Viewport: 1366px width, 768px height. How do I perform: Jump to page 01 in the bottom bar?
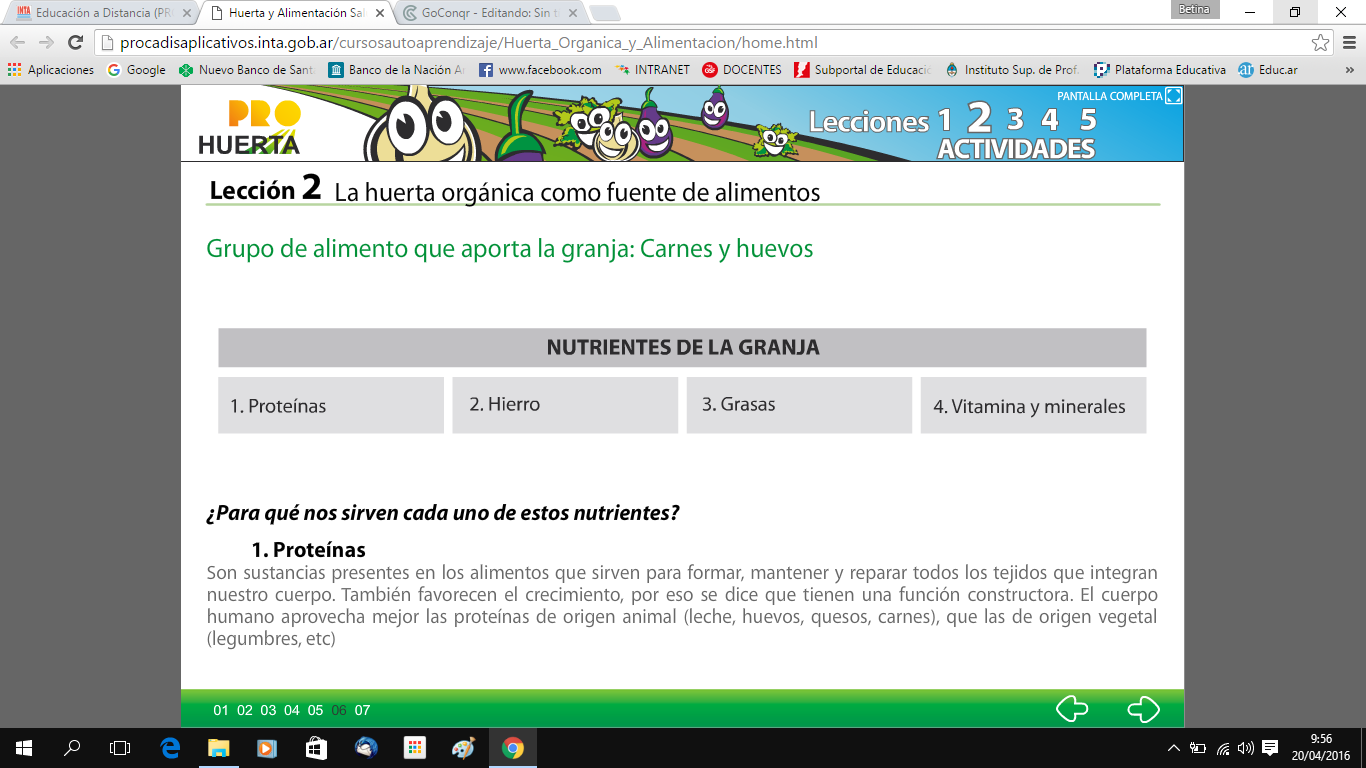point(221,711)
